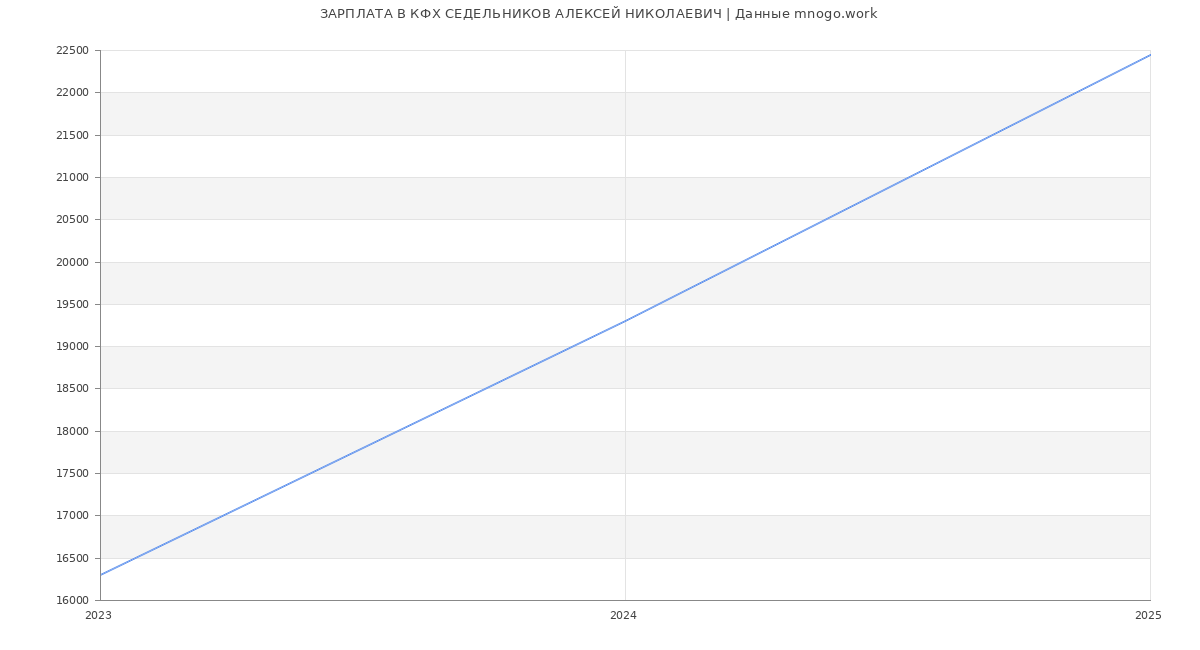Click the 19500 y-axis label
The width and height of the screenshot is (1200, 650).
pos(72,305)
